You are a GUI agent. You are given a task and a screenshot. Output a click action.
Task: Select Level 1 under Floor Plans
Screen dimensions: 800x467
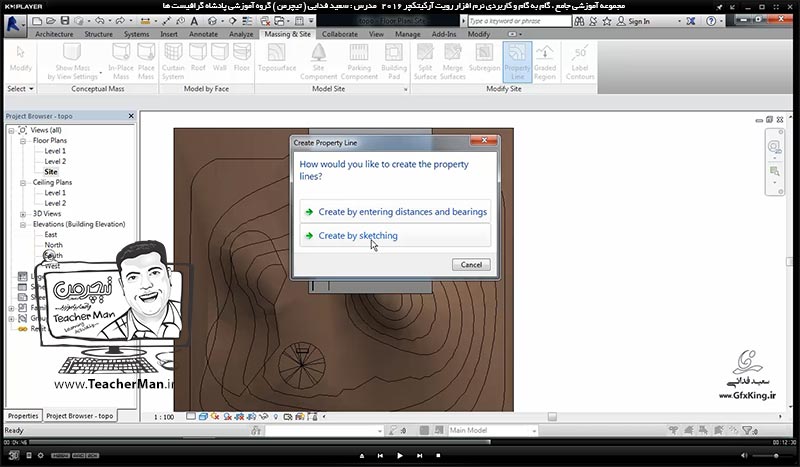(55, 151)
